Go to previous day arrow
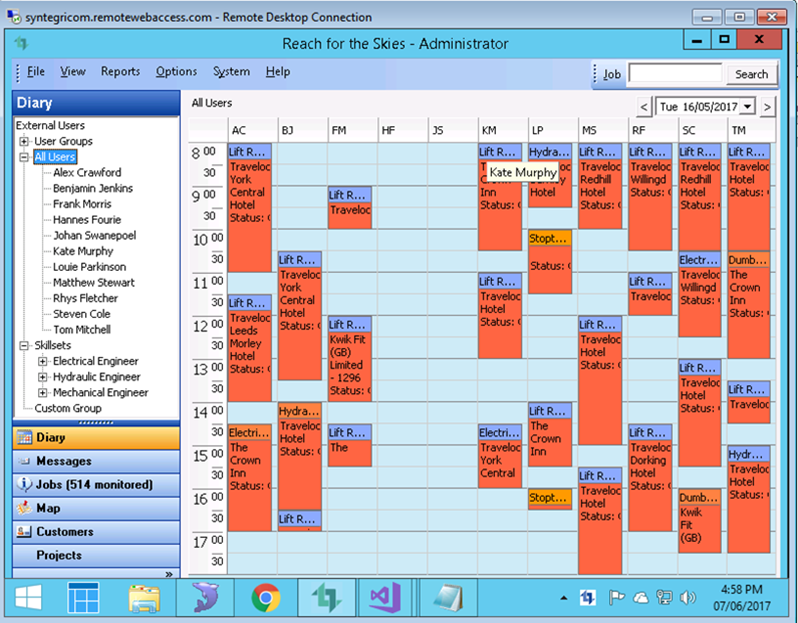798x623 pixels. (644, 107)
